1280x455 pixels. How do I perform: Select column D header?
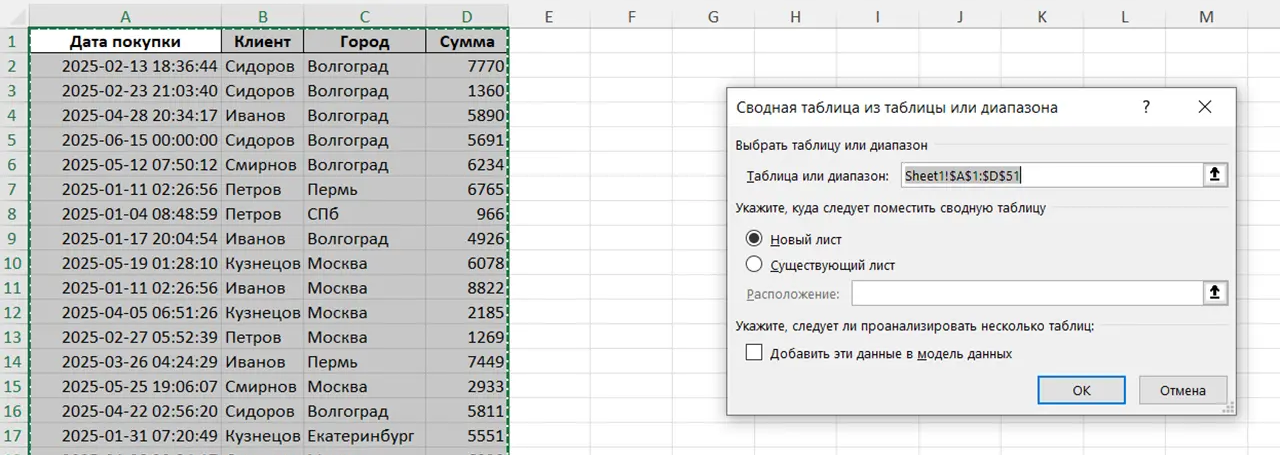tap(467, 16)
